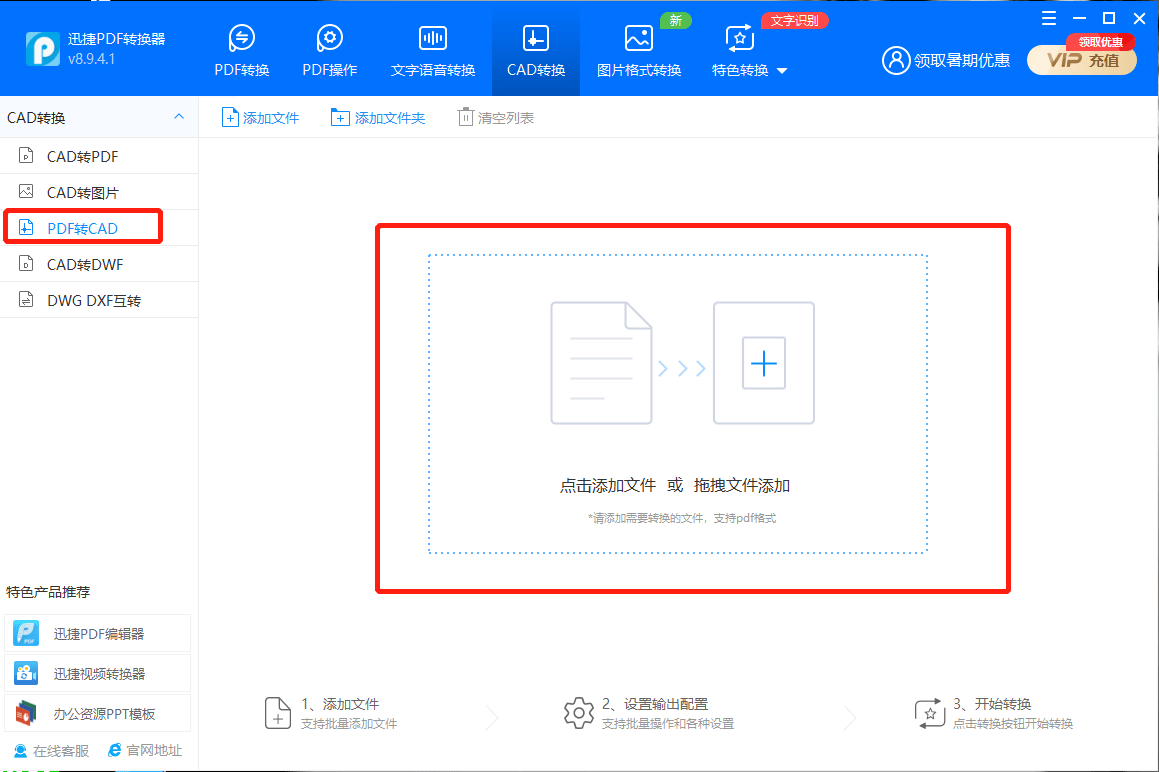Open the 图片格式转换 tab

639,50
